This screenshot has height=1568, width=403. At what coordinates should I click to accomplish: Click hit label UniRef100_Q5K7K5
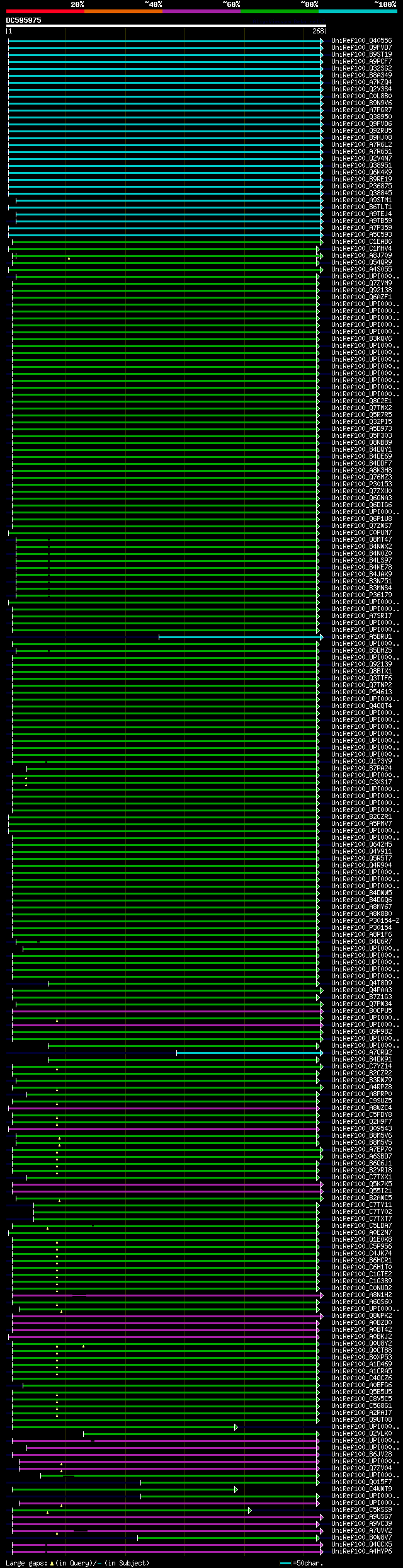[361, 1184]
